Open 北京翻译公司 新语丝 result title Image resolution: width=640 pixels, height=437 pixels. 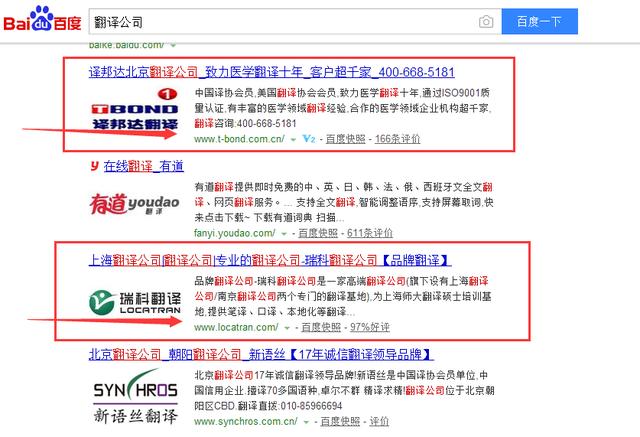point(261,354)
